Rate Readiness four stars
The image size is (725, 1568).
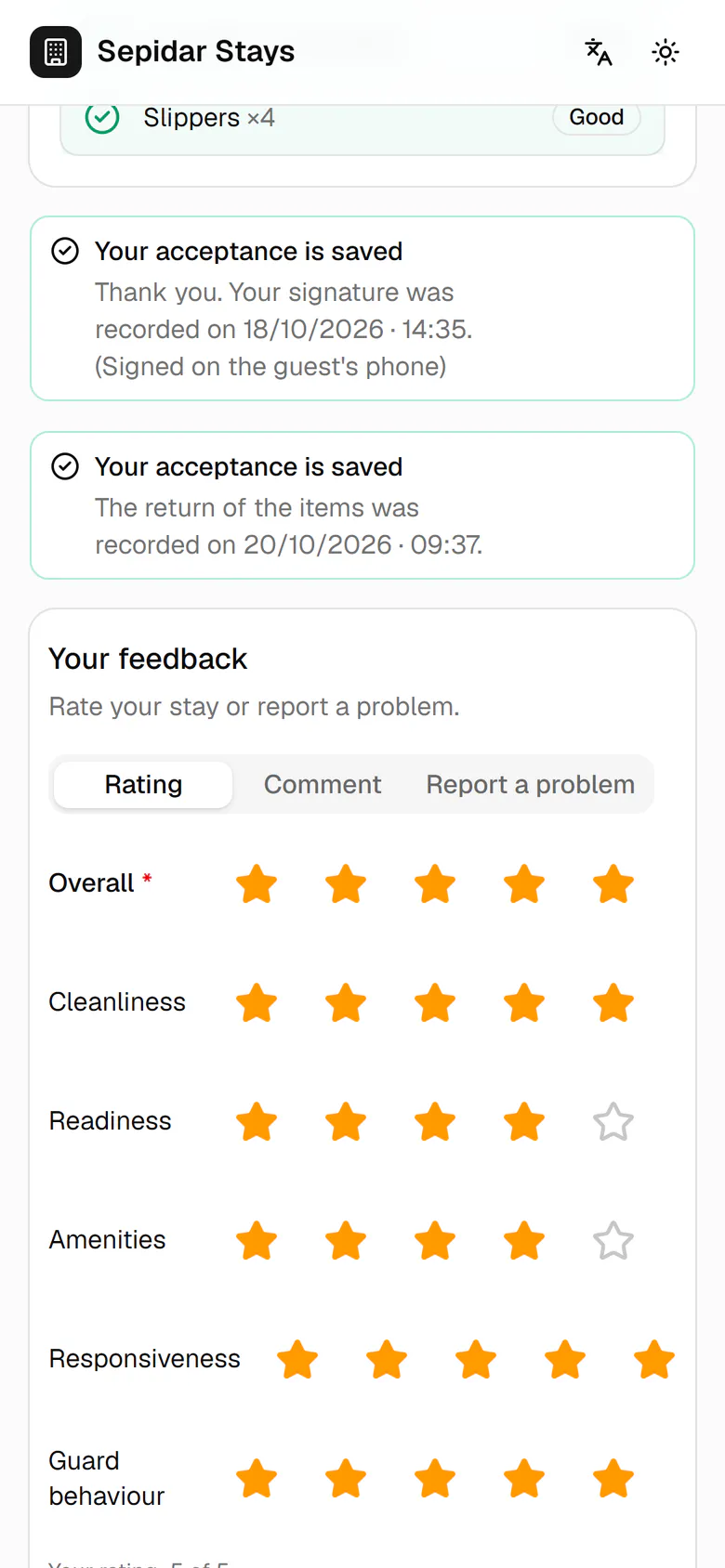pos(524,1121)
